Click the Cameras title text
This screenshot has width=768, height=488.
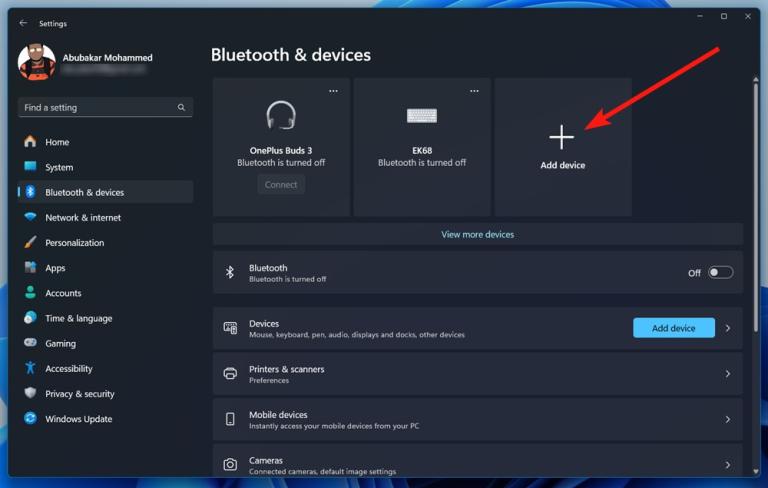coord(265,460)
